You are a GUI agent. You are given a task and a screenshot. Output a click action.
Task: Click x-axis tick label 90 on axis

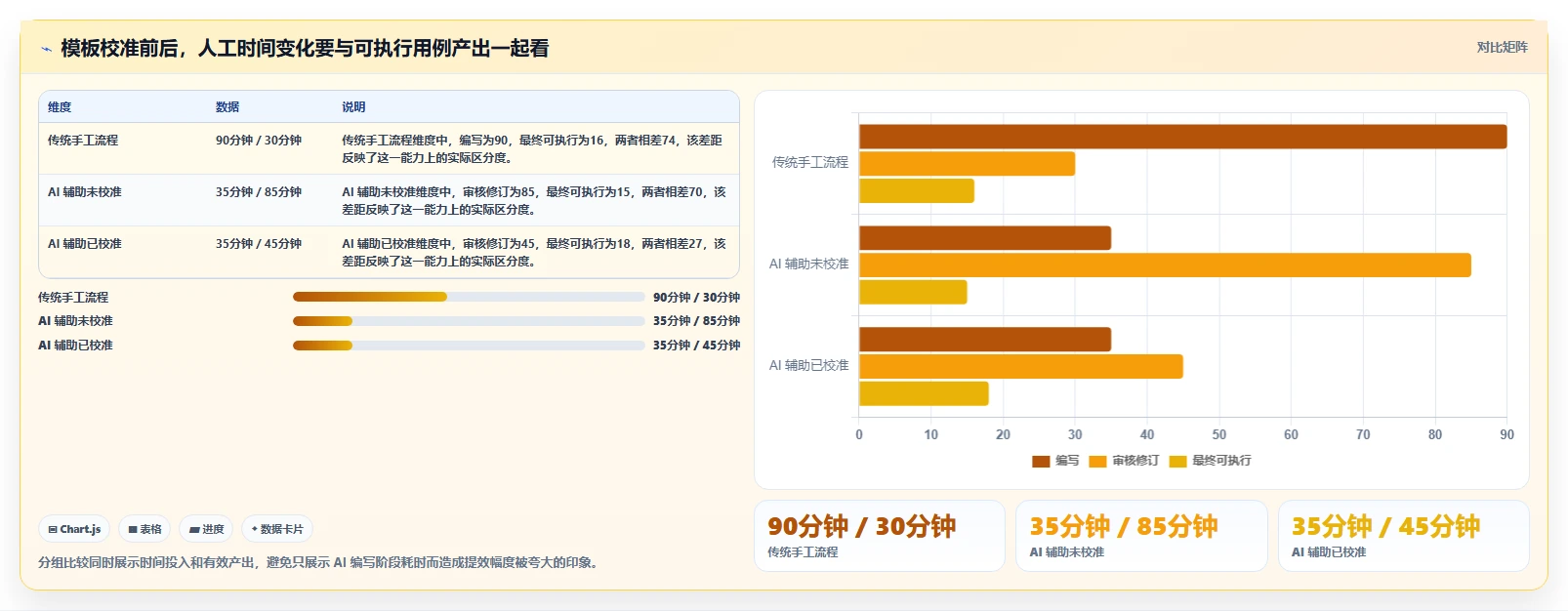point(1506,435)
